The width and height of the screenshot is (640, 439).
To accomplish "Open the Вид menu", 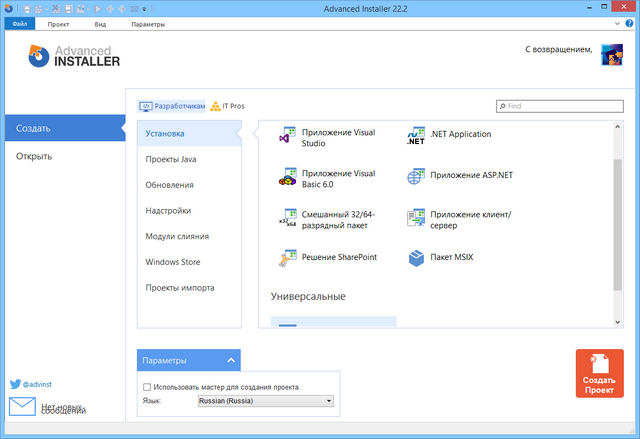I will (100, 21).
